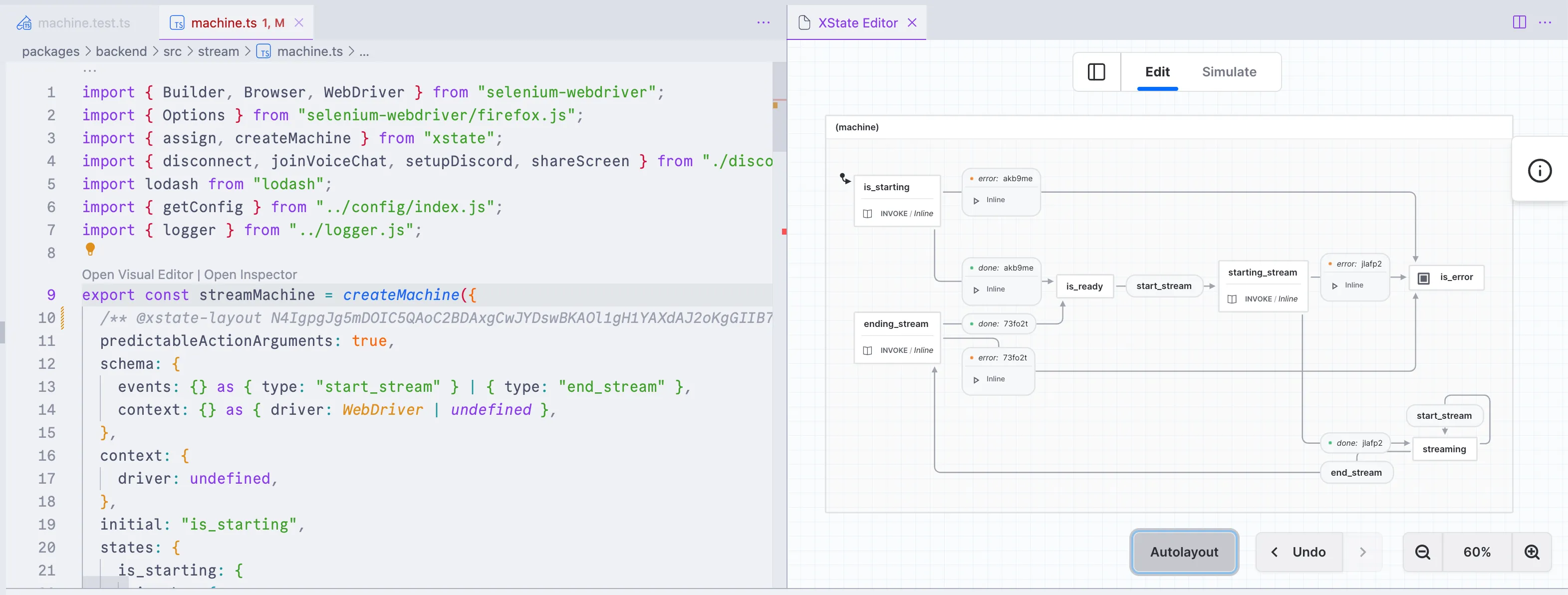Click the Undo button in XState editor

click(x=1309, y=551)
